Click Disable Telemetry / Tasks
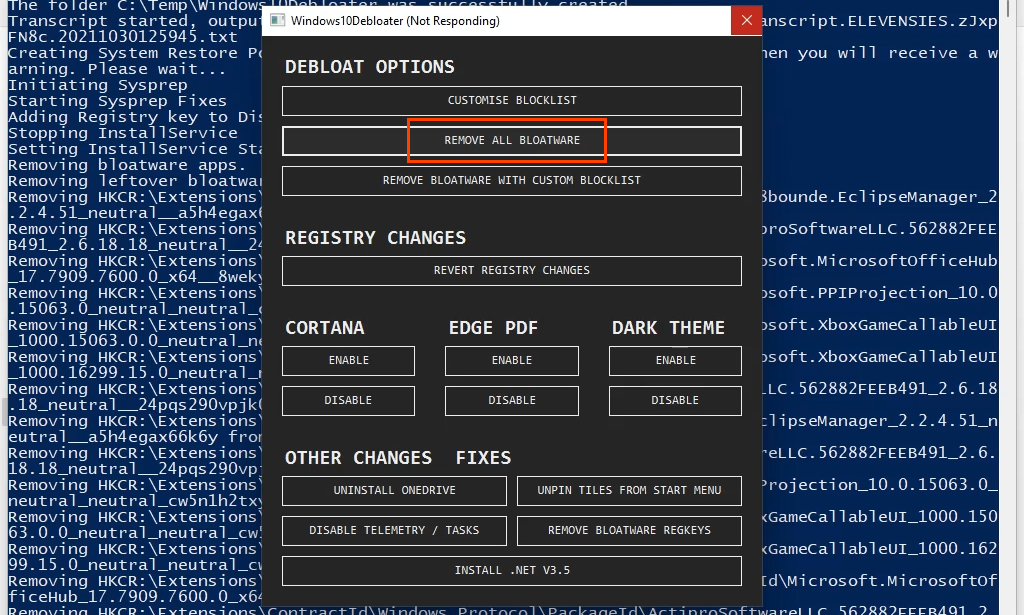Image resolution: width=1024 pixels, height=615 pixels. [394, 530]
